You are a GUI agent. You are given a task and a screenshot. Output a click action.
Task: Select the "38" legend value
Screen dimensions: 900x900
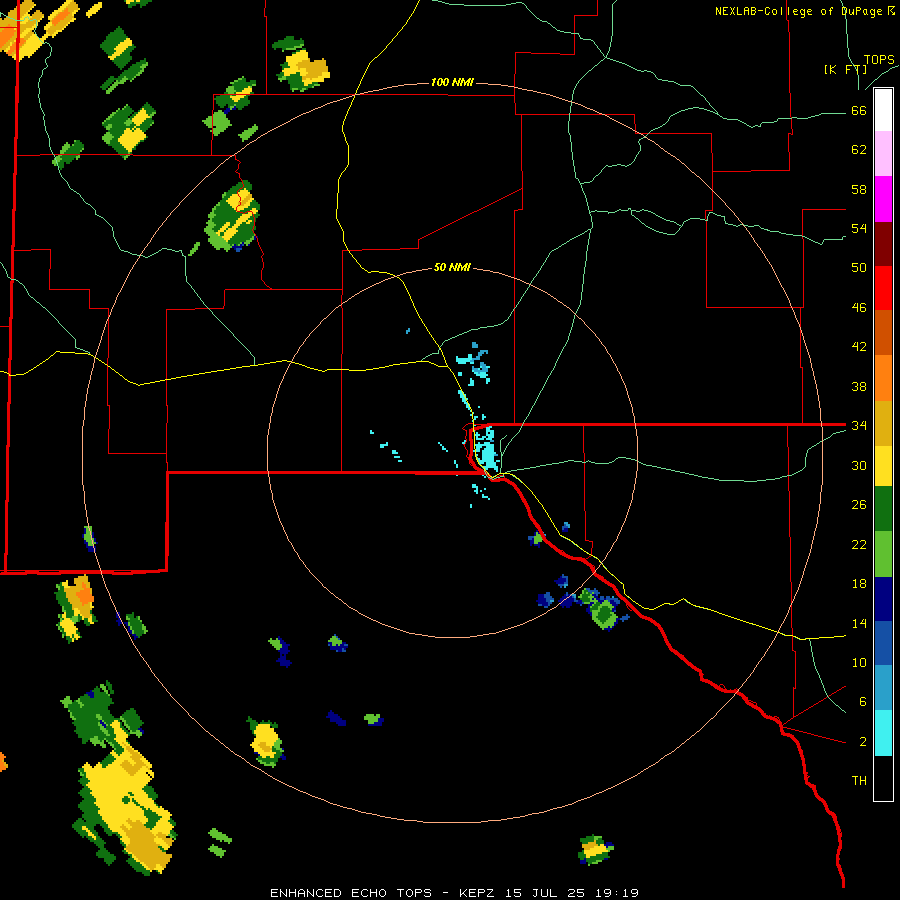[x=859, y=387]
